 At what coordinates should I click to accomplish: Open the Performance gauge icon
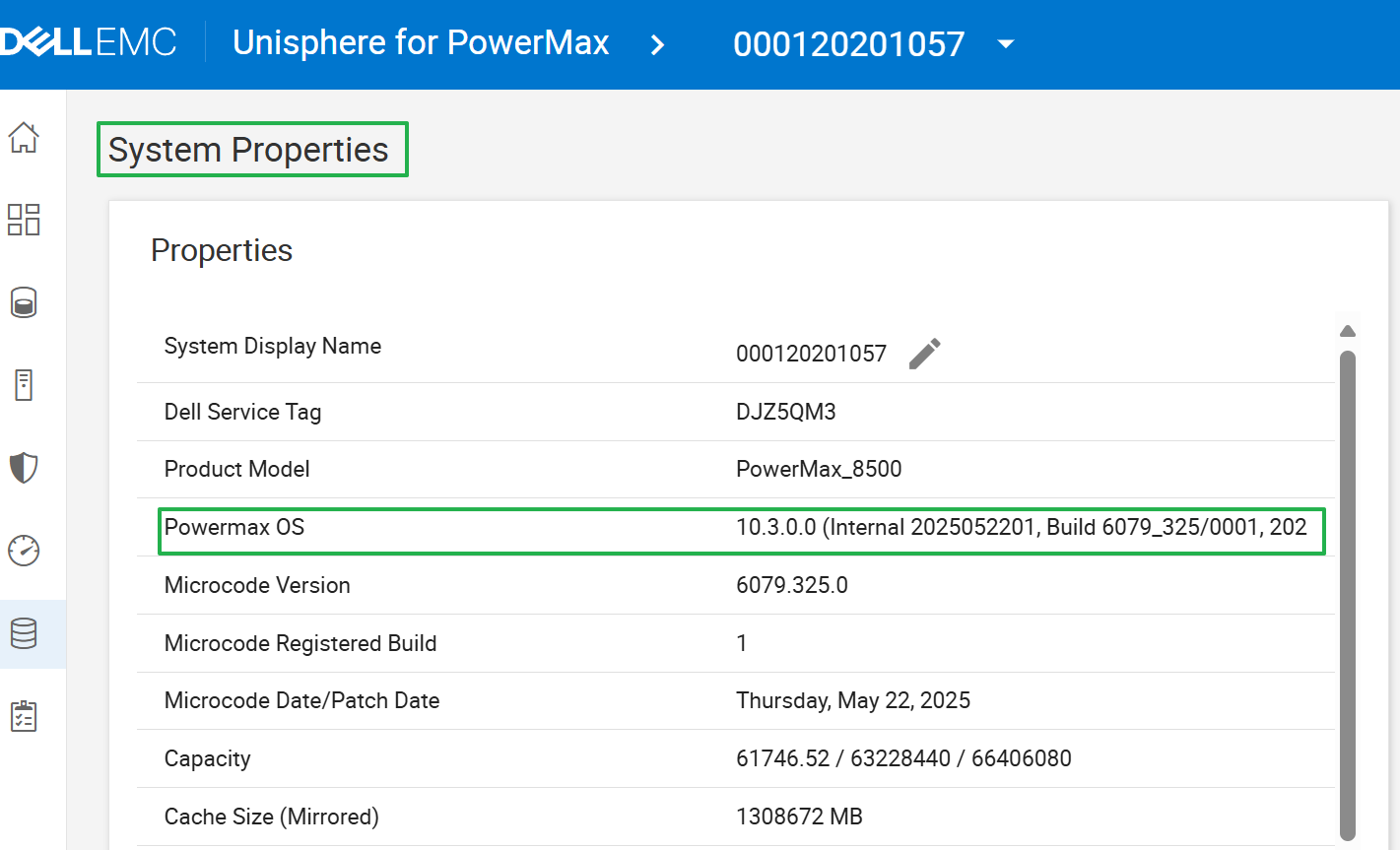point(25,550)
